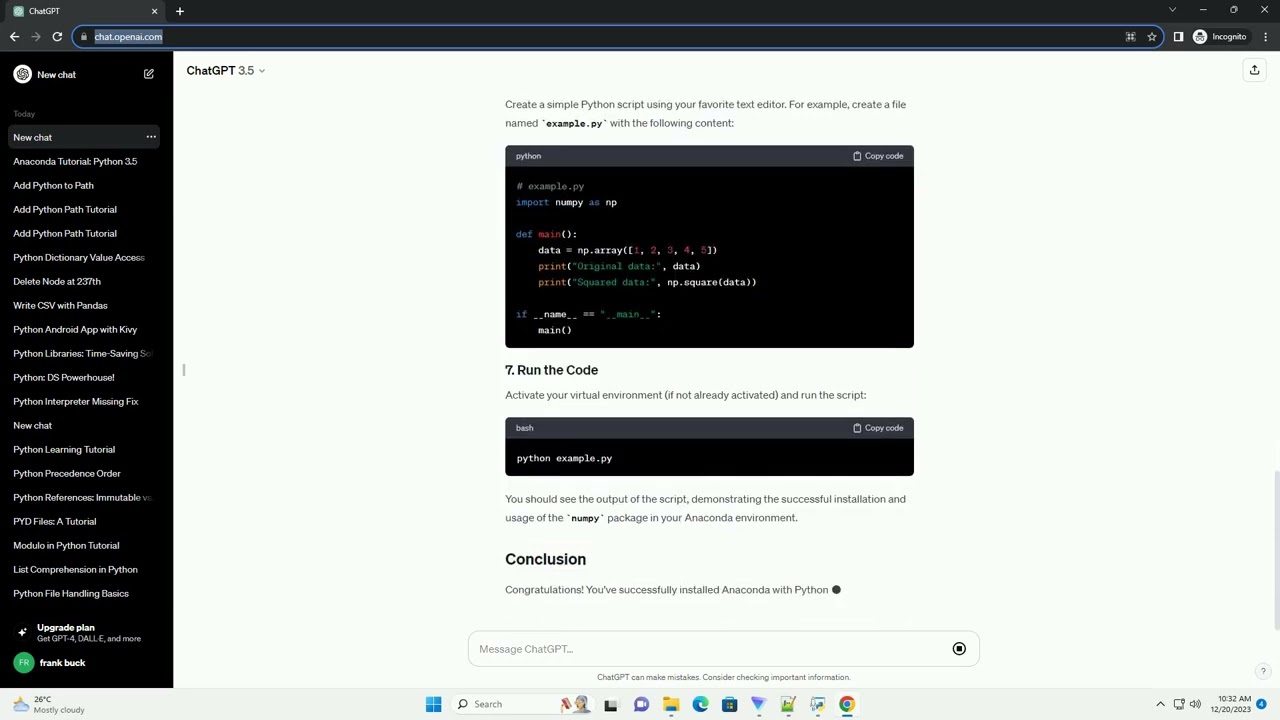Viewport: 1280px width, 720px height.
Task: Go back using the browser back arrow
Action: 14,37
